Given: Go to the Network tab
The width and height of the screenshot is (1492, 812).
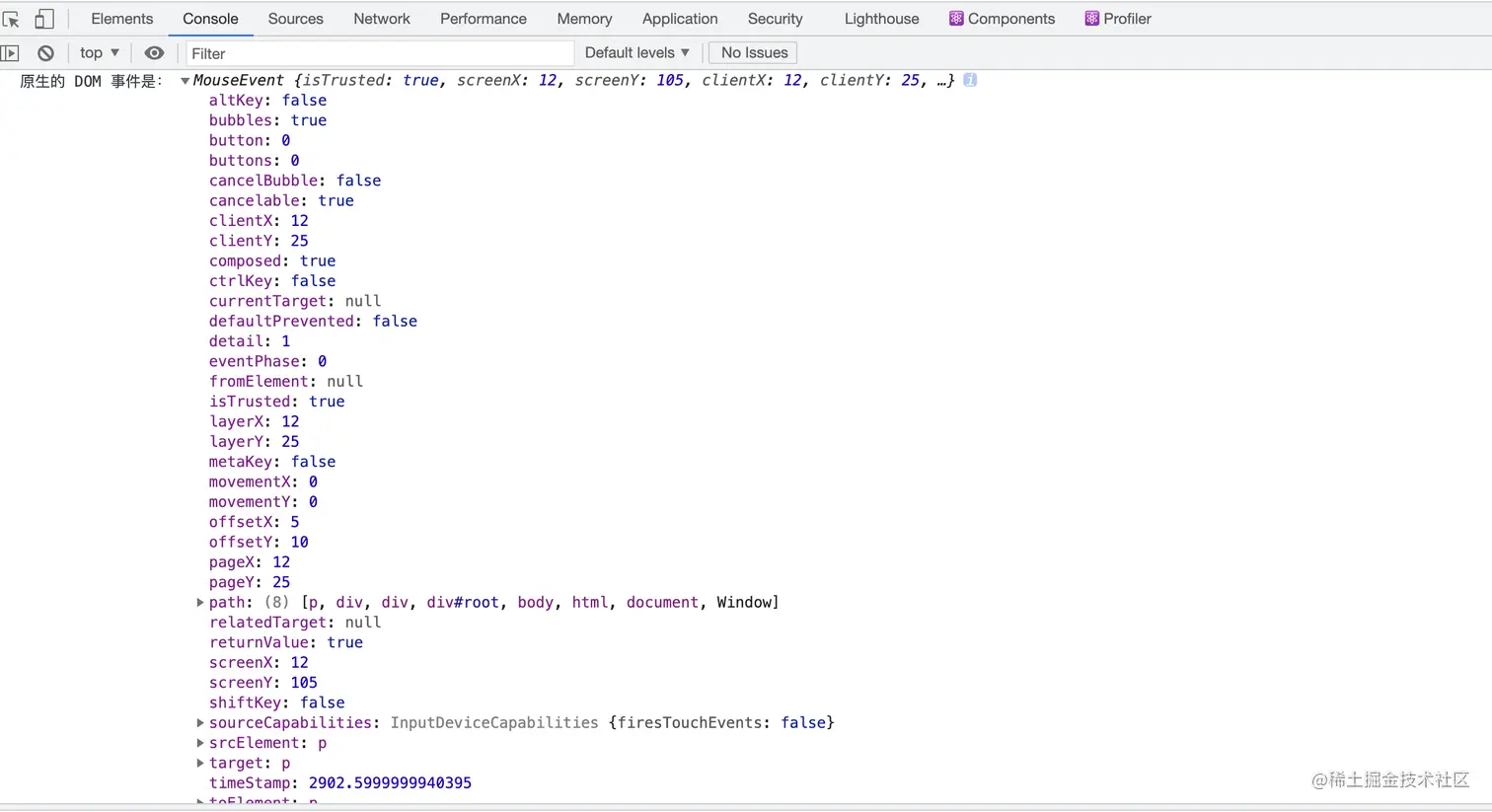Looking at the screenshot, I should click(x=382, y=19).
